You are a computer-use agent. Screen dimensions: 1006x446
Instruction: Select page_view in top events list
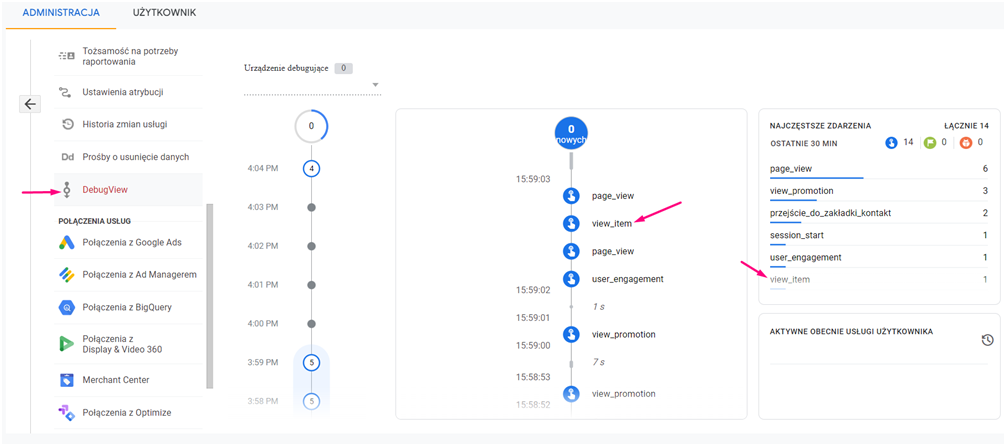[878, 169]
